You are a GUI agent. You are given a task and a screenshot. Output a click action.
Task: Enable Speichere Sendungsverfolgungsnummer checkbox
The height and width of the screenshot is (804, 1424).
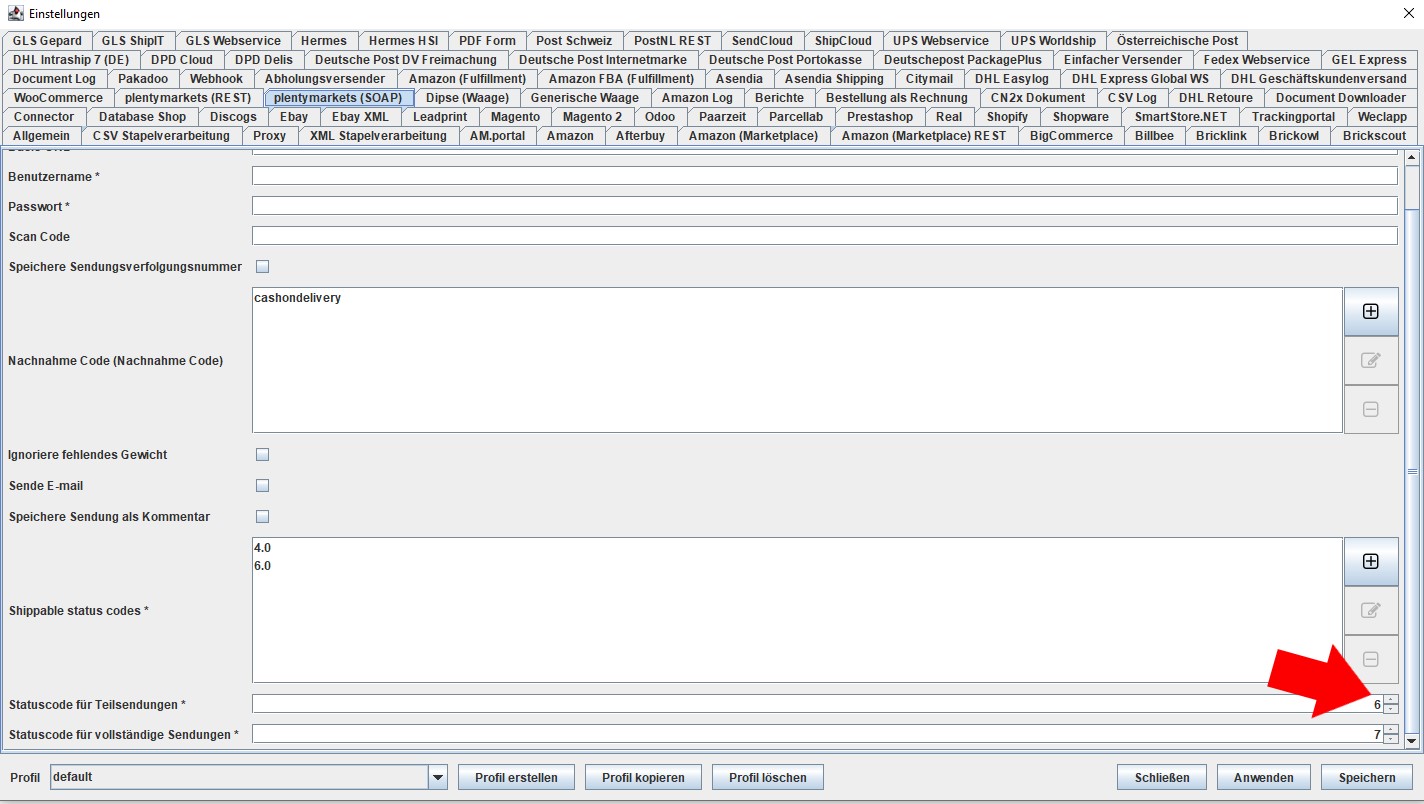[263, 267]
